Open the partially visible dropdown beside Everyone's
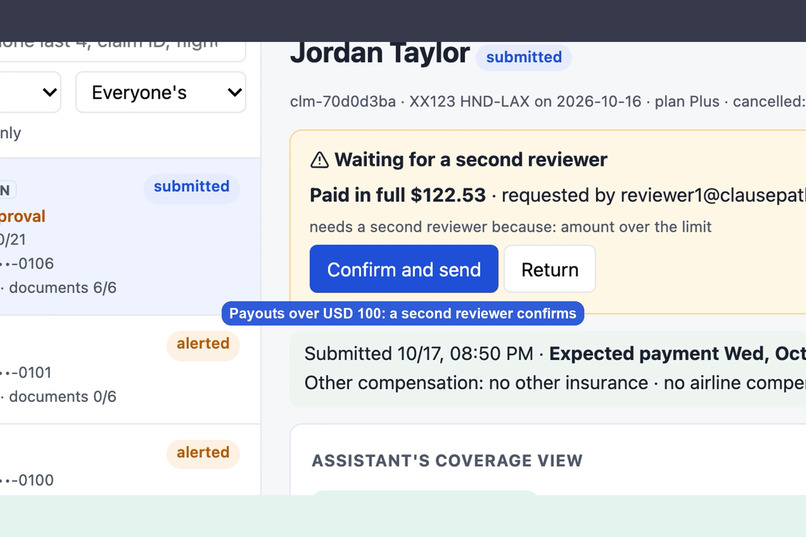This screenshot has width=806, height=537. click(30, 92)
